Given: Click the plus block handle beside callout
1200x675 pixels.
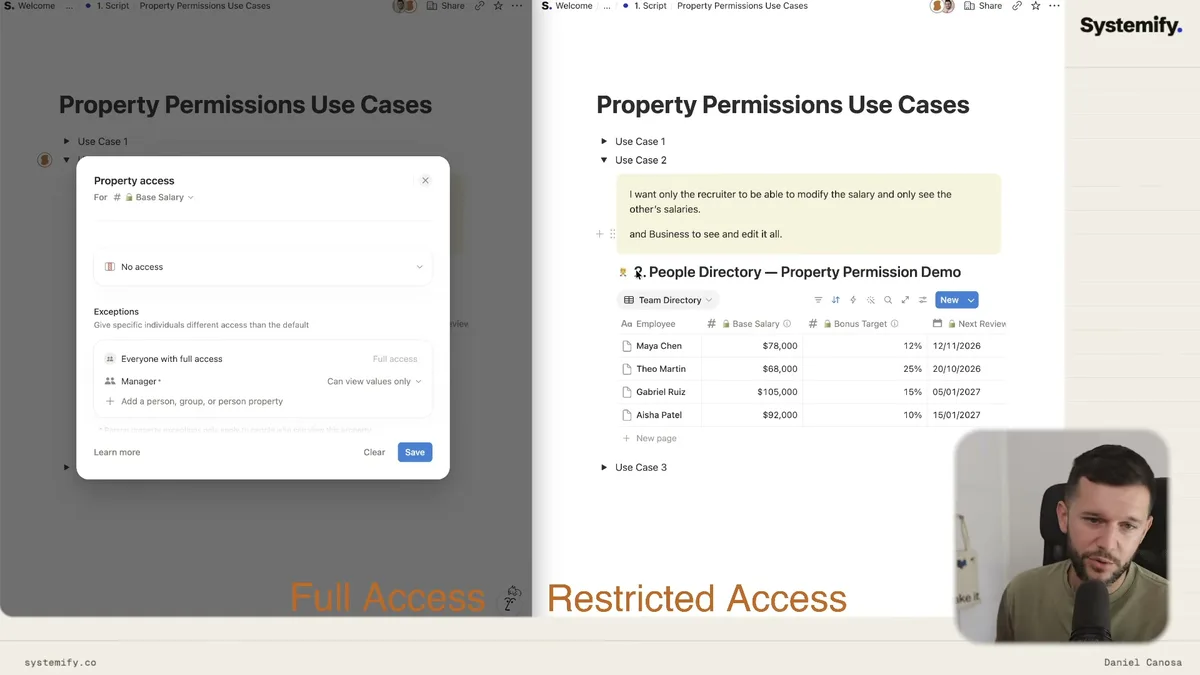Looking at the screenshot, I should (599, 234).
